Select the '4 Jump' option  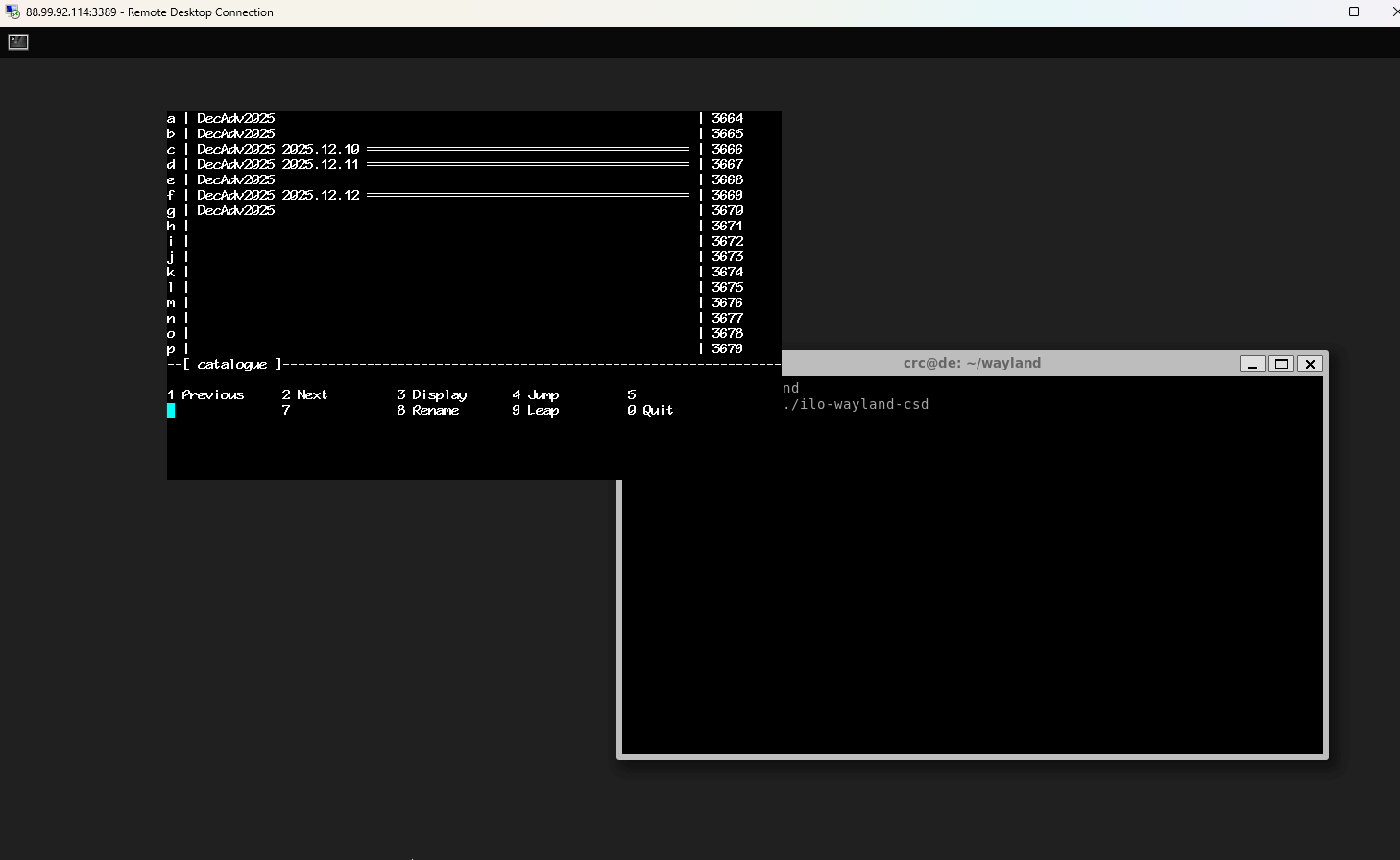536,395
